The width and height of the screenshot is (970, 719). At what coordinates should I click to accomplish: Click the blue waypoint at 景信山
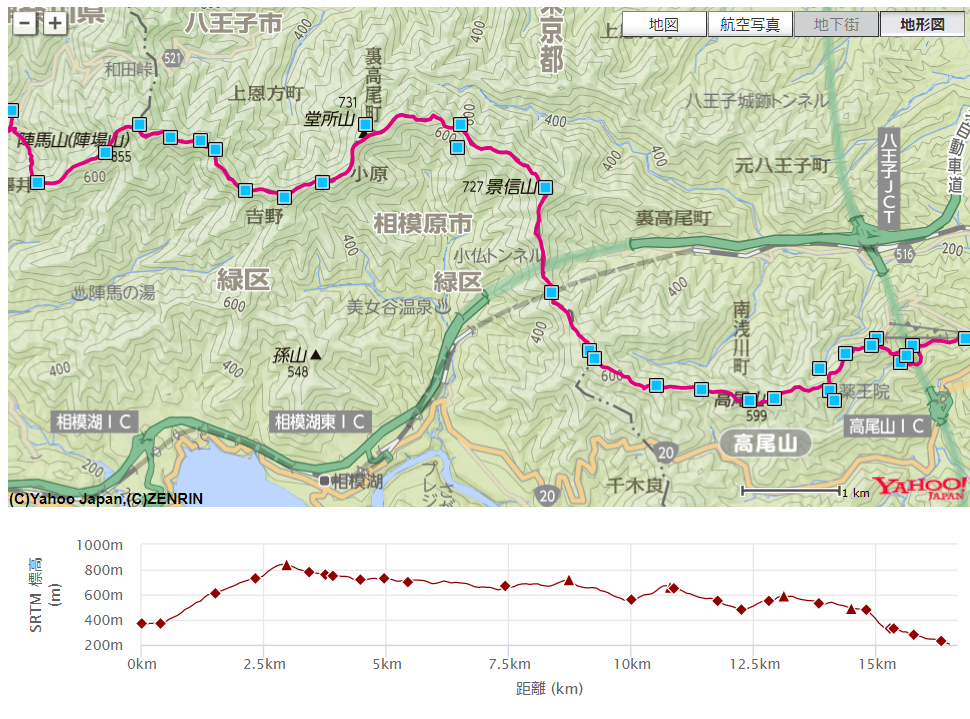tap(545, 187)
